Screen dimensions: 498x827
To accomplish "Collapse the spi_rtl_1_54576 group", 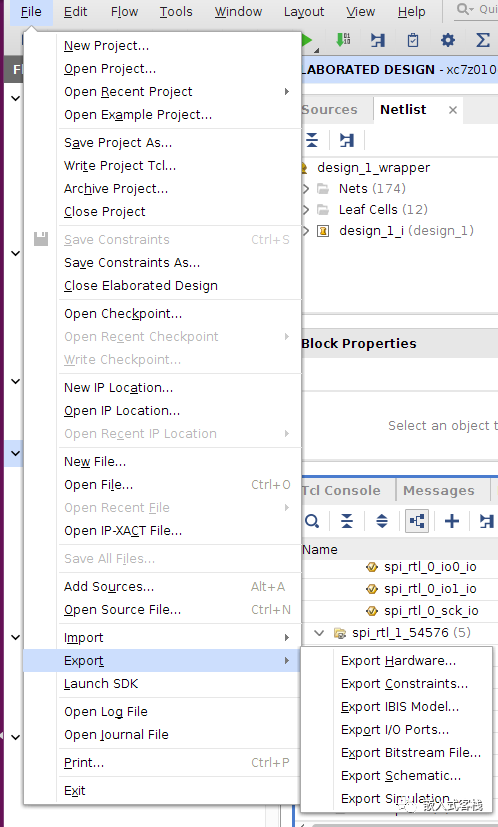I will pos(319,632).
